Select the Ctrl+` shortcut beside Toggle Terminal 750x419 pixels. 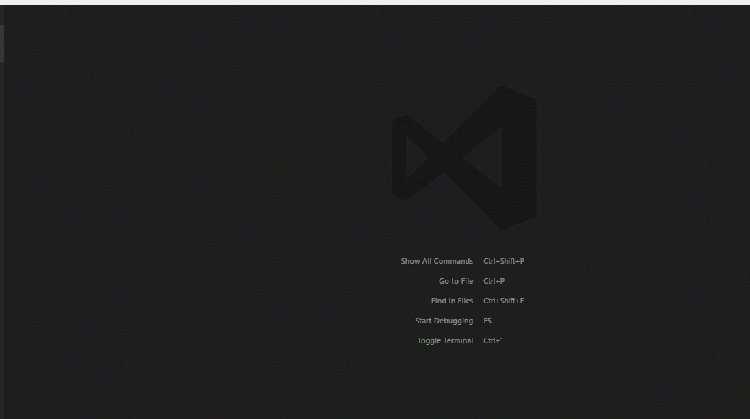click(493, 341)
